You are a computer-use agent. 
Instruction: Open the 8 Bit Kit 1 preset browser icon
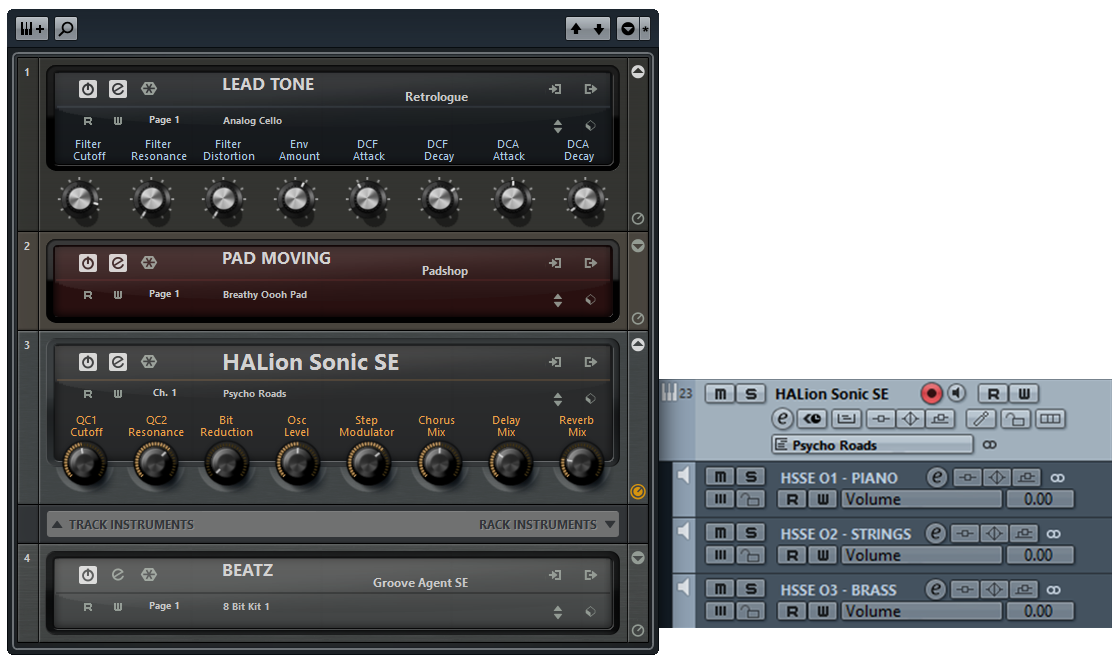[x=591, y=611]
